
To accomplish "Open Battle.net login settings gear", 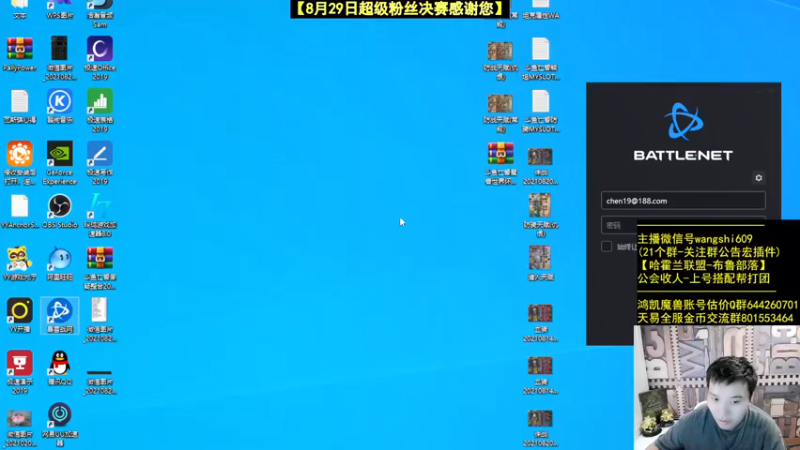I will tap(758, 178).
